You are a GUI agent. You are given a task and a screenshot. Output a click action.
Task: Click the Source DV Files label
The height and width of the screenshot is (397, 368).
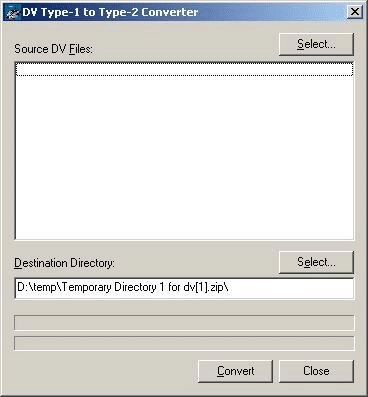53,49
